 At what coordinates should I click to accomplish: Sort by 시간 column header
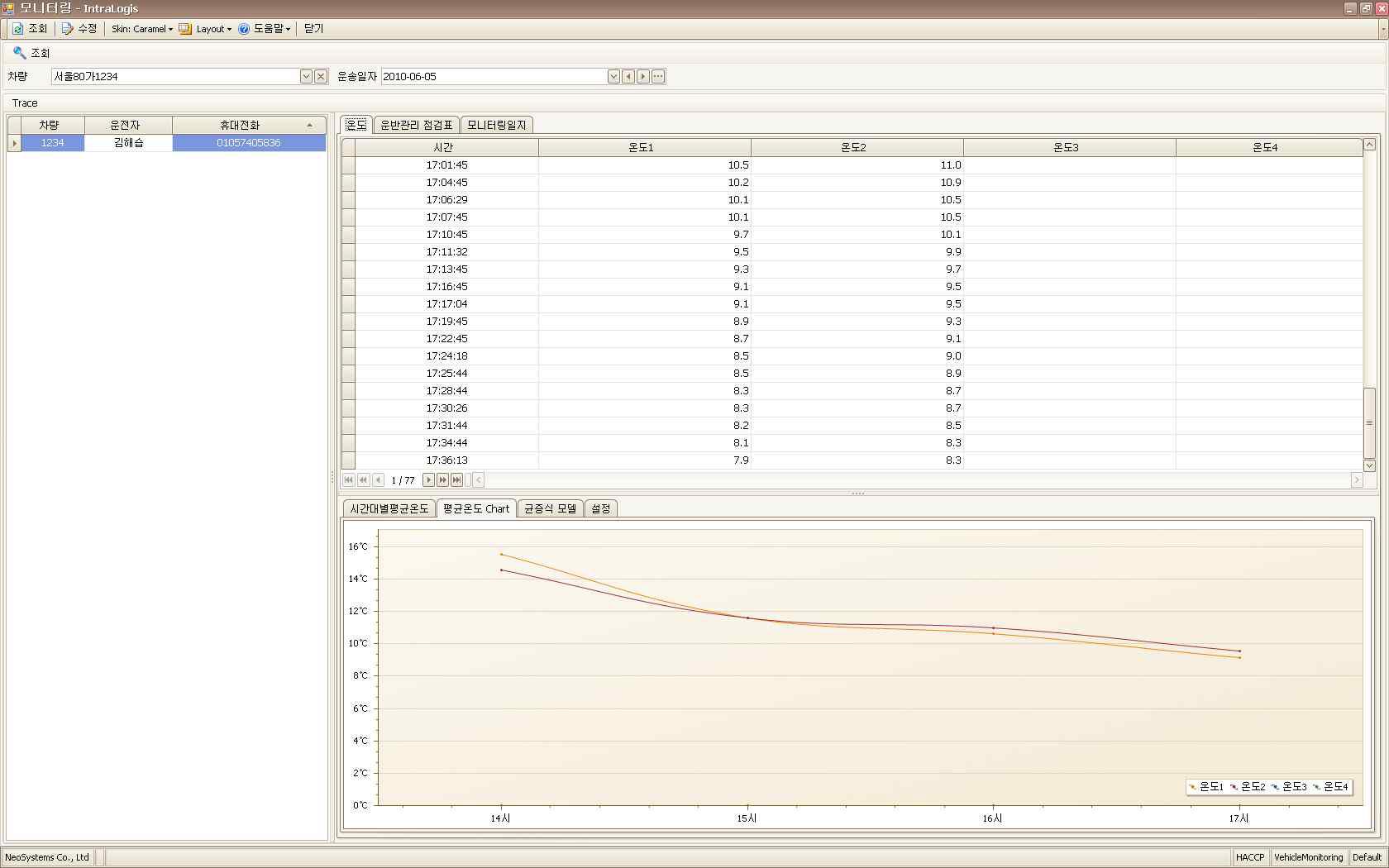[446, 147]
